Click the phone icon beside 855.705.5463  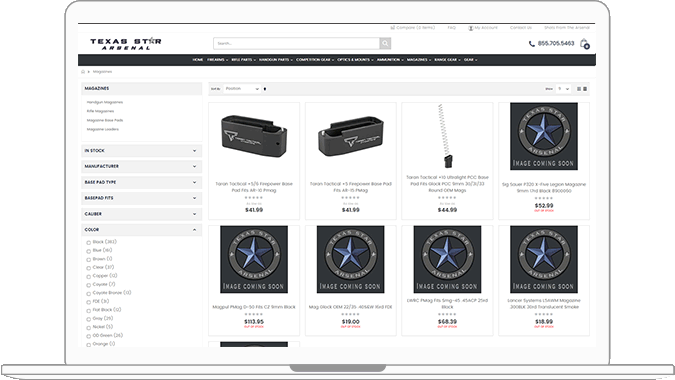pyautogui.click(x=532, y=44)
